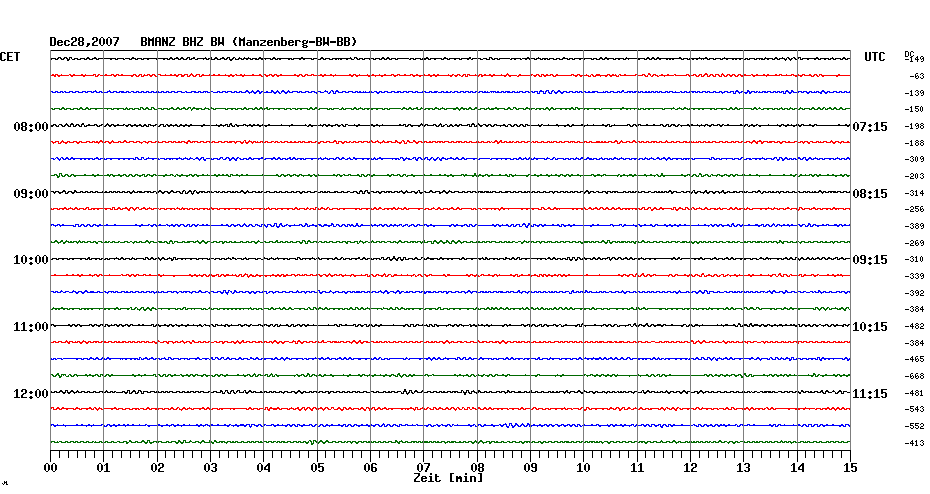Select DC offset value -389
Screen dimensions: 930x494
point(914,227)
